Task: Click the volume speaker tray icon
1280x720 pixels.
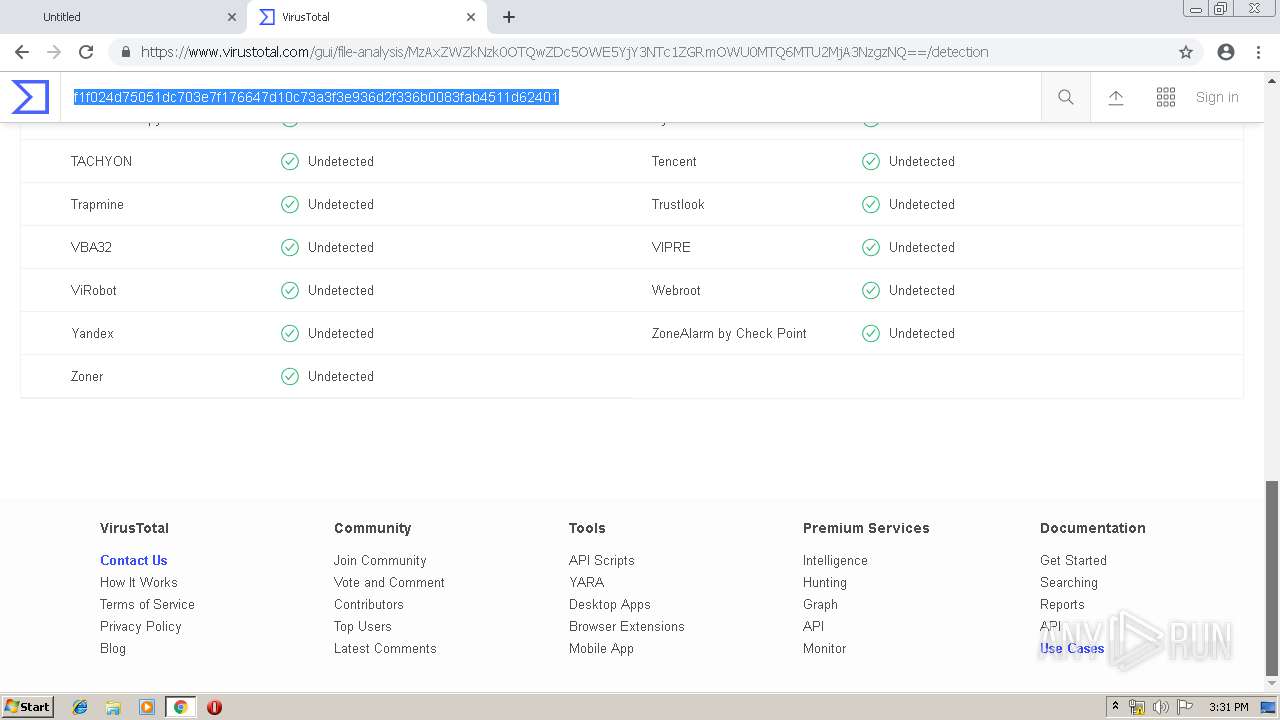Action: tap(1161, 707)
